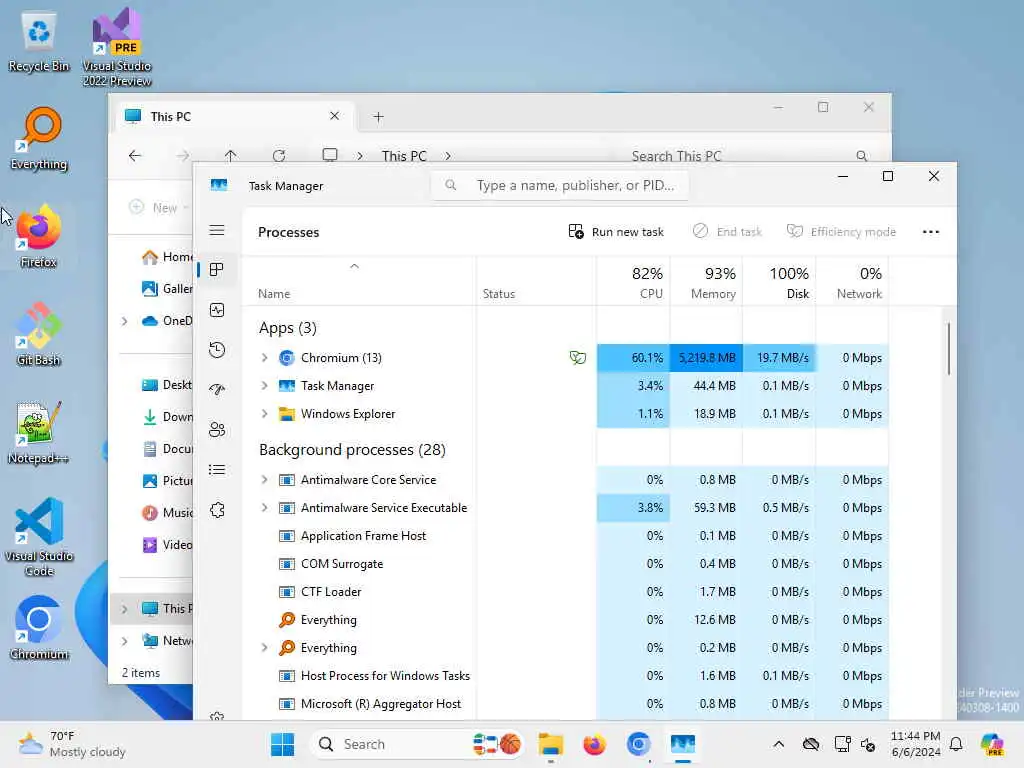Screen dimensions: 1024x768
Task: Sort by the 93% Memory column header
Action: coord(706,282)
